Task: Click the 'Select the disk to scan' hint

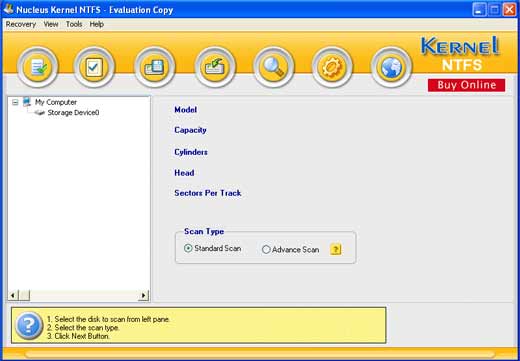Action: 108,319
